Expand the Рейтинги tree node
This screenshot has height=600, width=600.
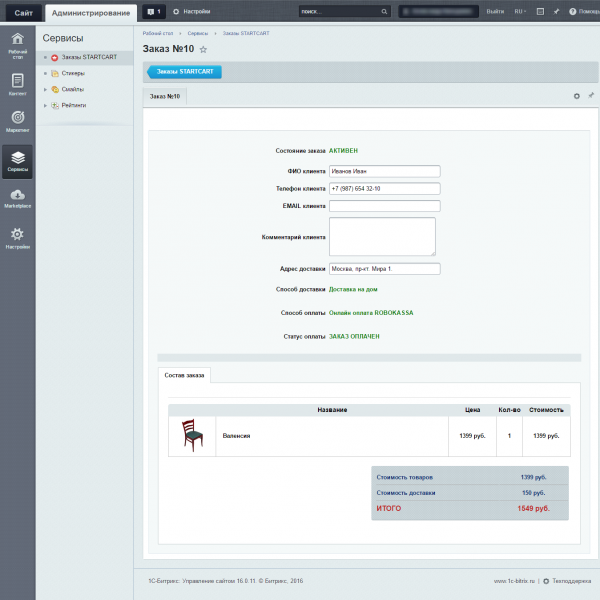coord(45,105)
